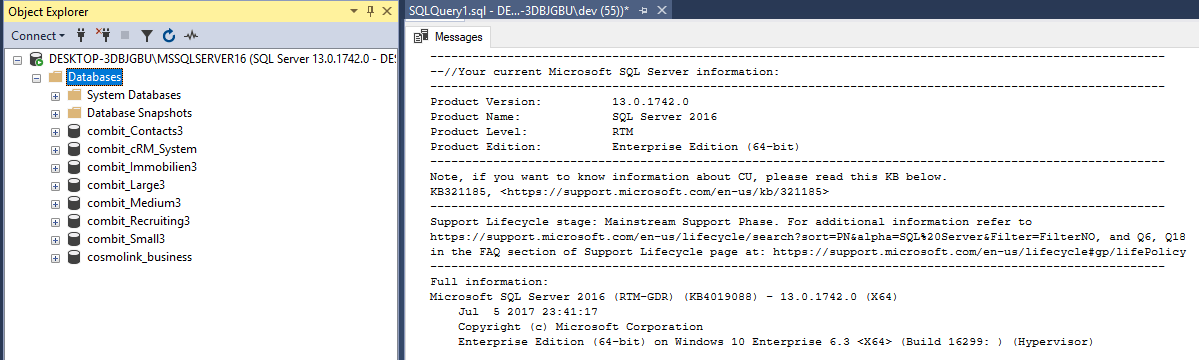Open the Connect dropdown in Object Explorer
Screen dimensions: 1199x360
pos(38,35)
